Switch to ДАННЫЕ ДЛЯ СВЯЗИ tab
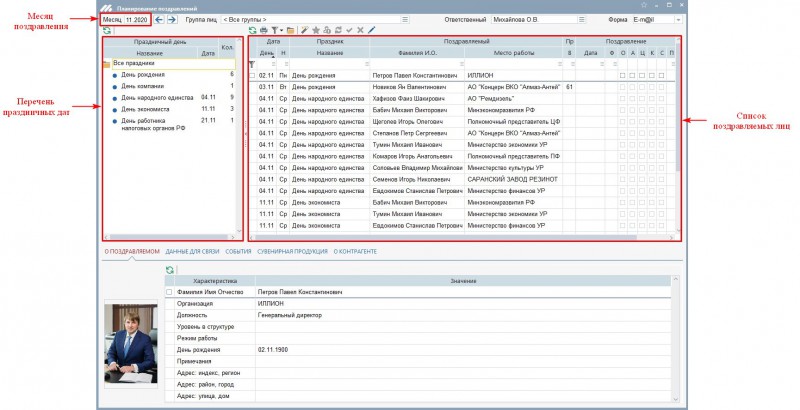The image size is (800, 410). coord(192,251)
